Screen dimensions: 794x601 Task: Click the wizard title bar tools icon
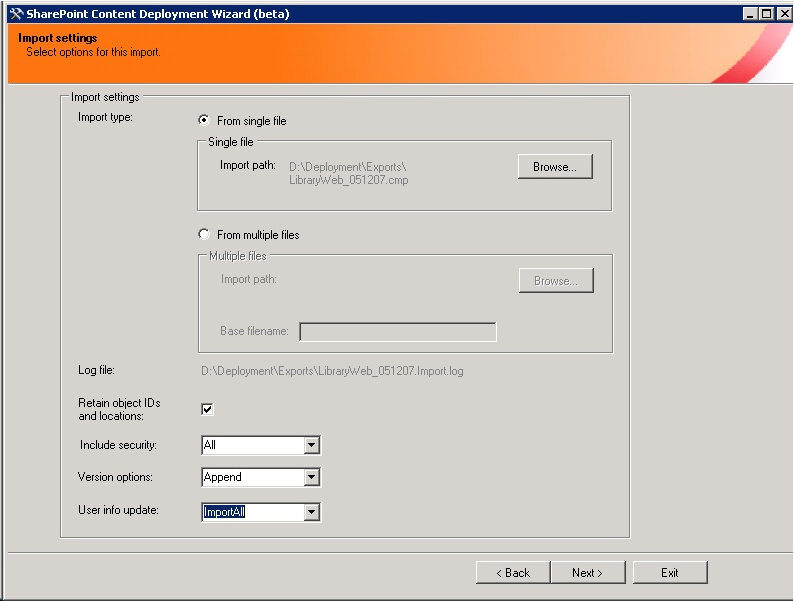coord(16,14)
